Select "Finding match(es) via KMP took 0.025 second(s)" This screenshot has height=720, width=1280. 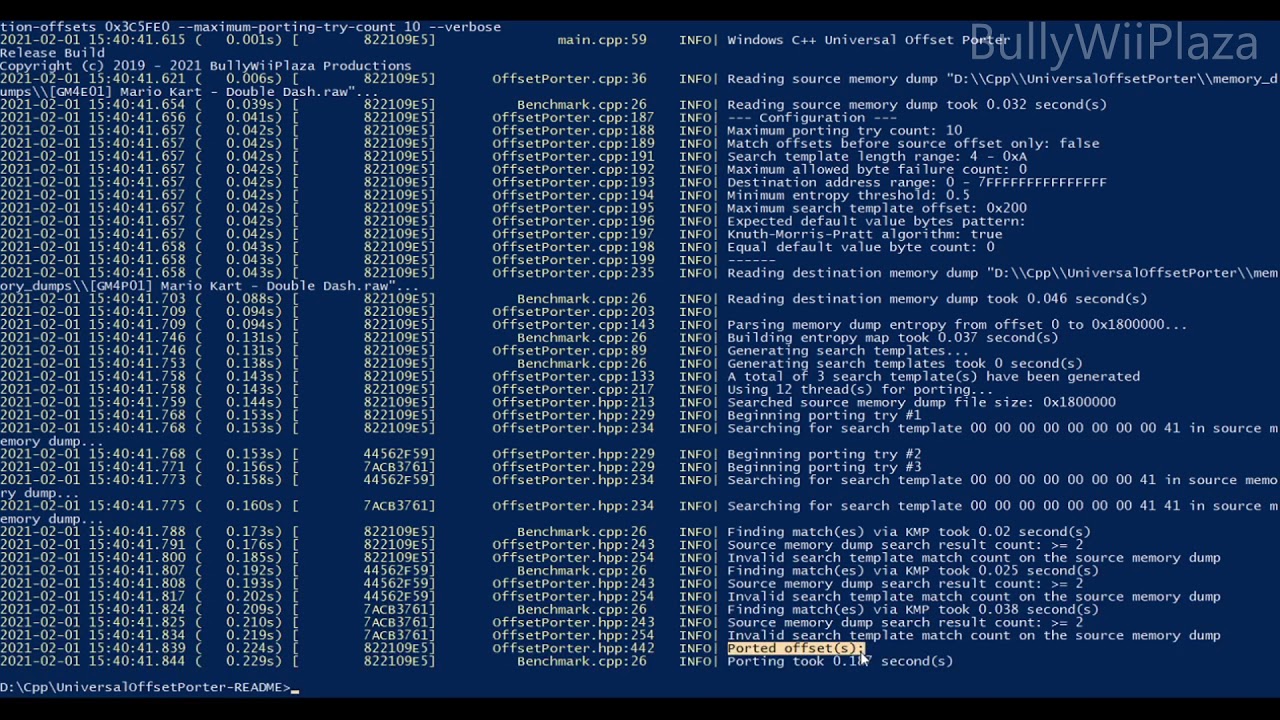913,571
